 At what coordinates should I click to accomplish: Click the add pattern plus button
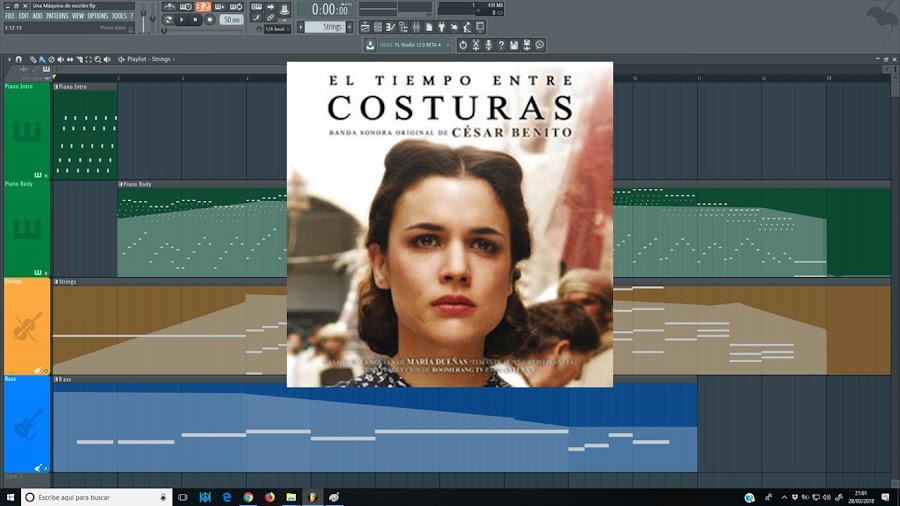pos(350,27)
